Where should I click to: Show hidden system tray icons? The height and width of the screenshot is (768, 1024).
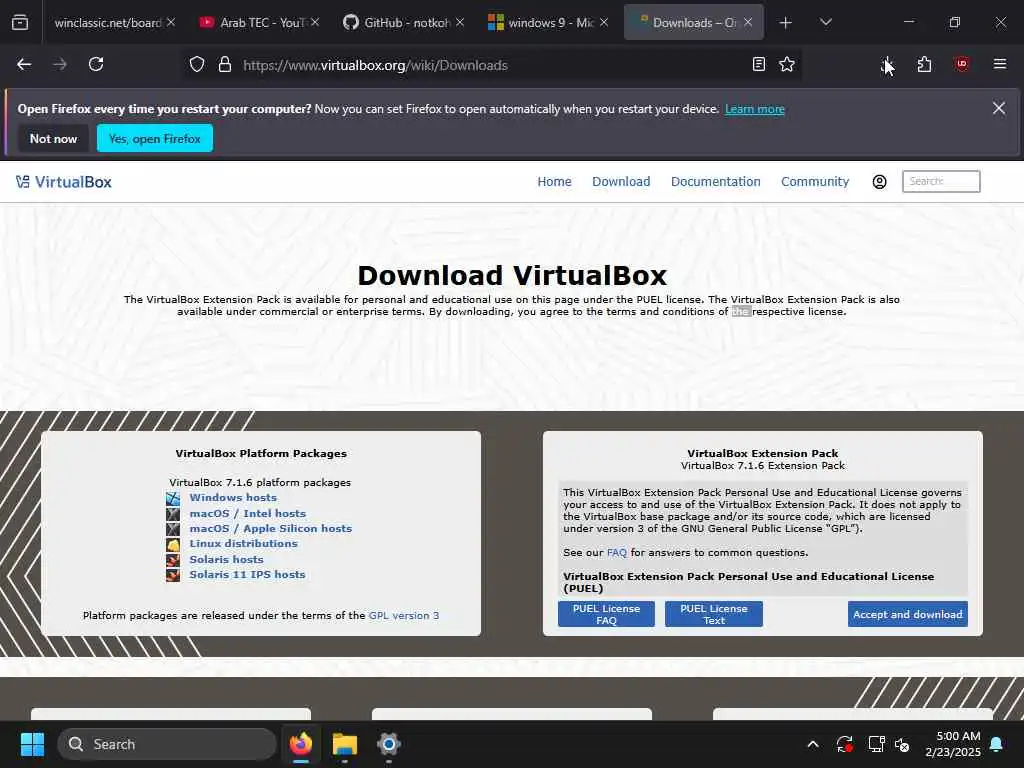tap(813, 744)
